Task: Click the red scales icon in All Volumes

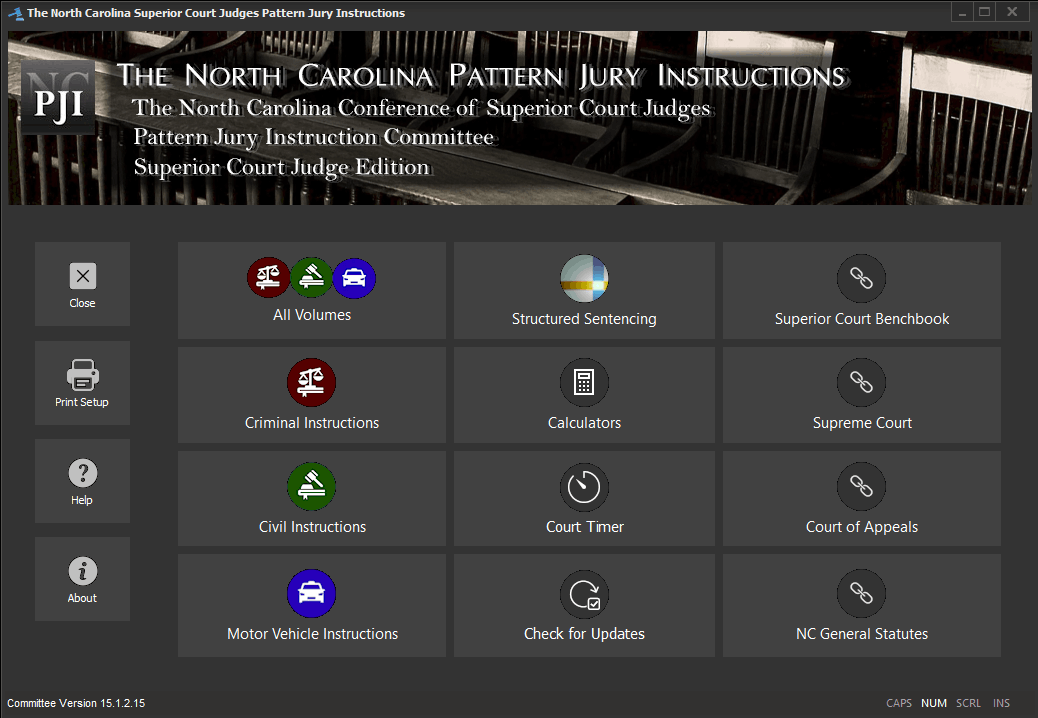Action: pos(268,278)
